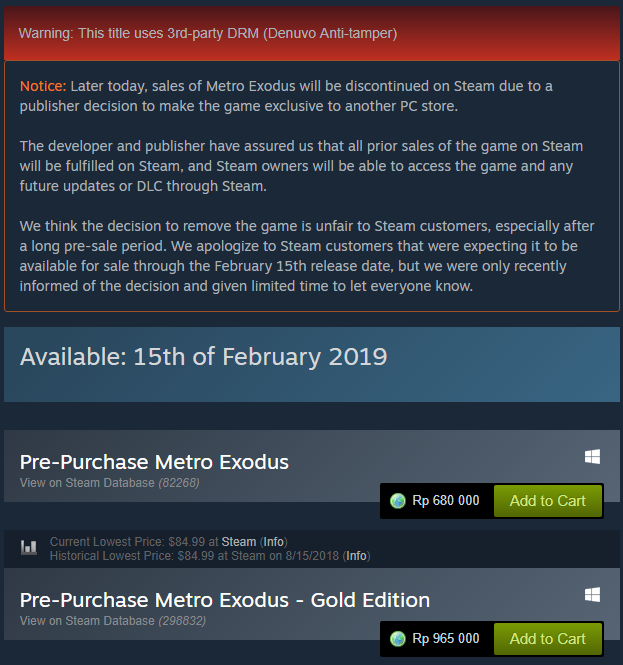Add Metro Exodus Gold Edition to cart

point(547,639)
